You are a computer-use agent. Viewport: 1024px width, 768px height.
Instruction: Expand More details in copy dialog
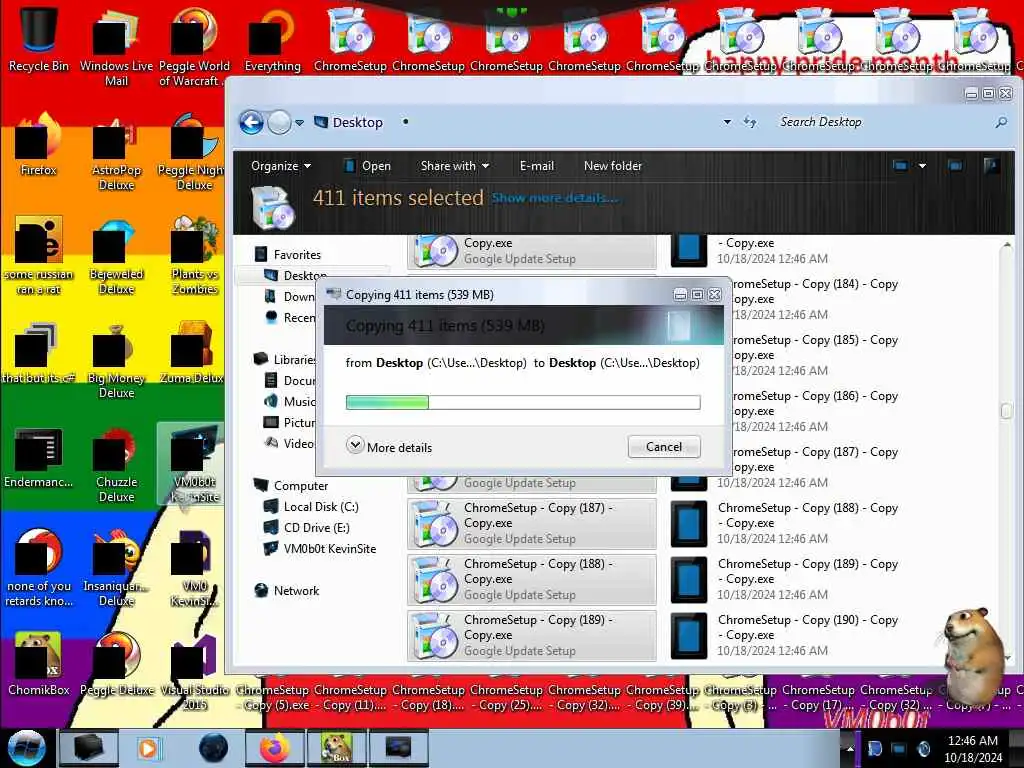(389, 447)
